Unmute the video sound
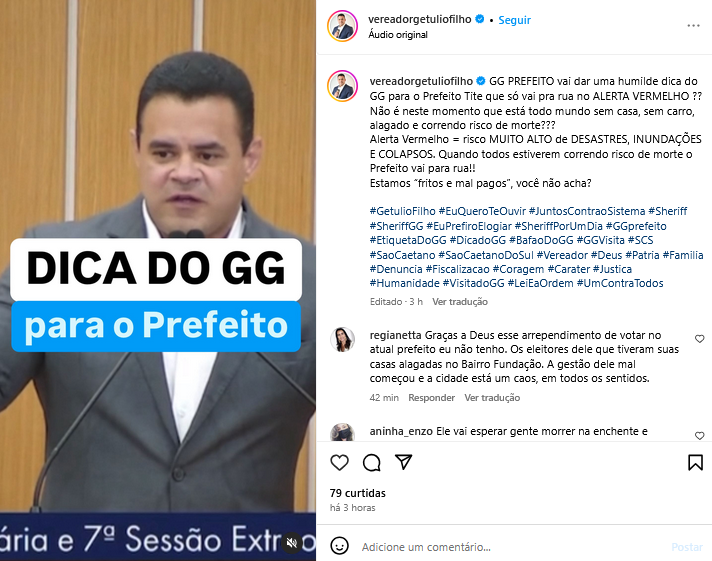The image size is (712, 561). pyautogui.click(x=292, y=543)
